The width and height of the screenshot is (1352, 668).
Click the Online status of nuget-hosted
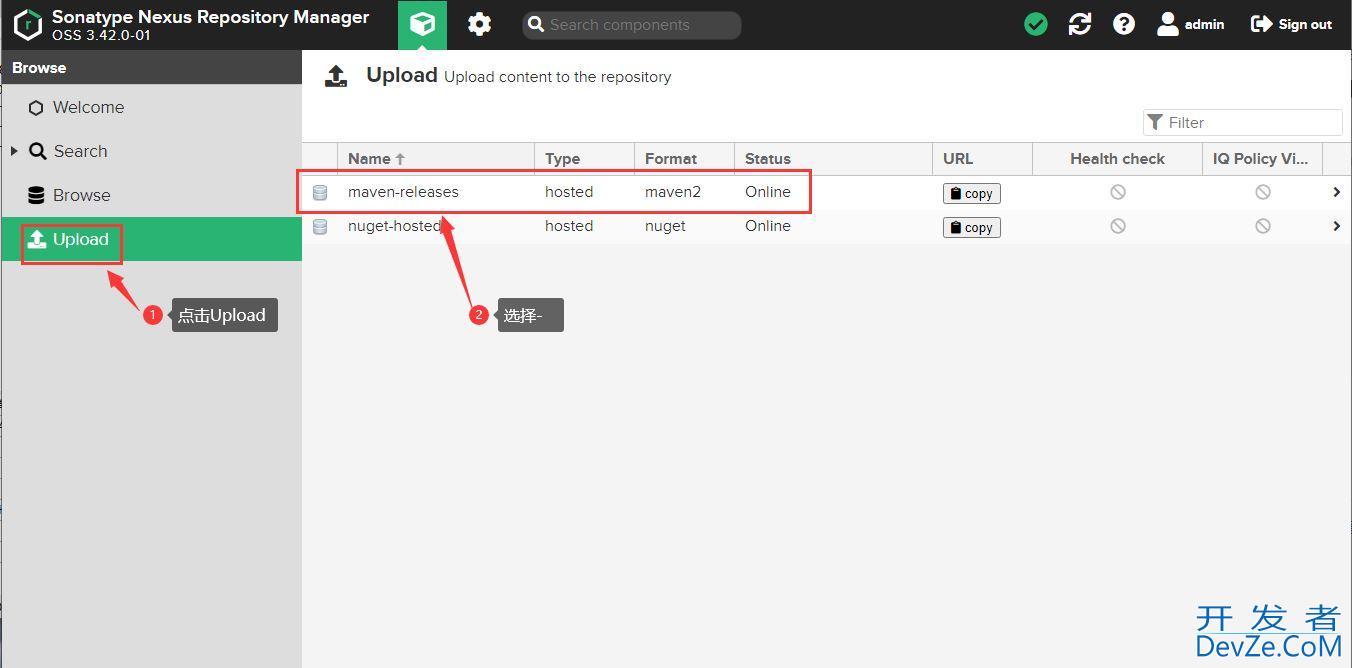point(768,226)
